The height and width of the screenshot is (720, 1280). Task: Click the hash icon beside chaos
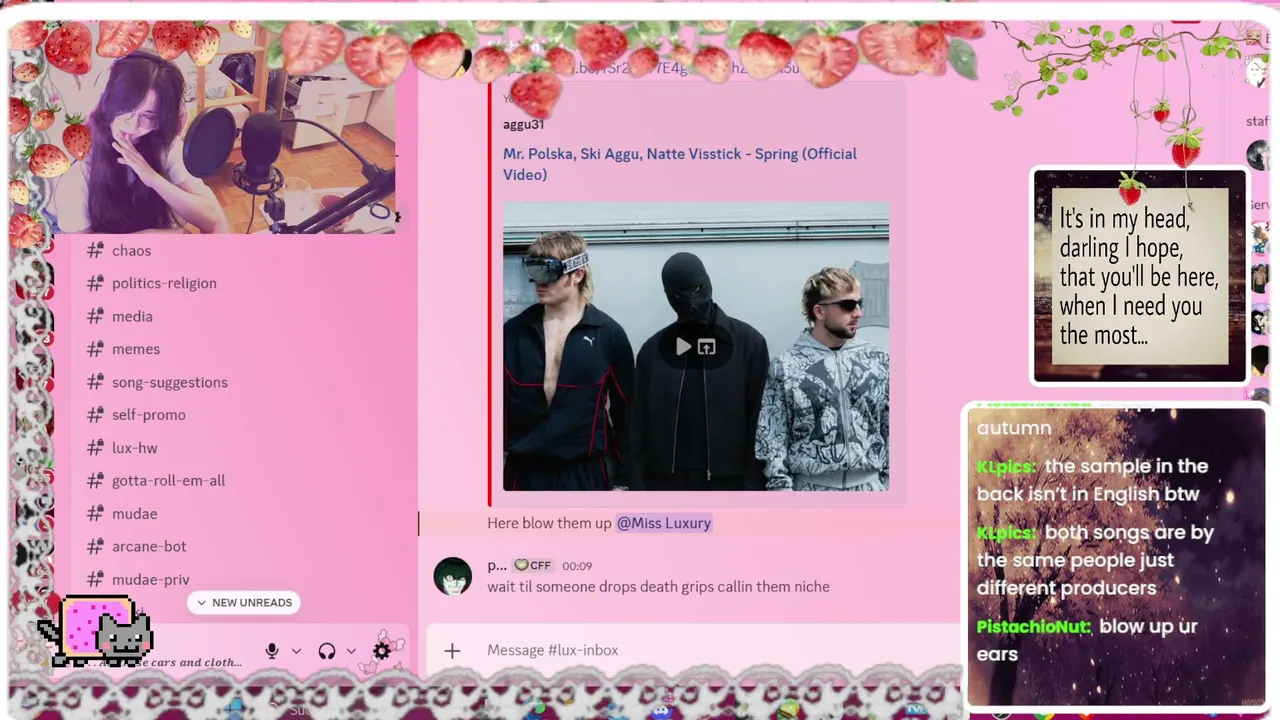(95, 251)
